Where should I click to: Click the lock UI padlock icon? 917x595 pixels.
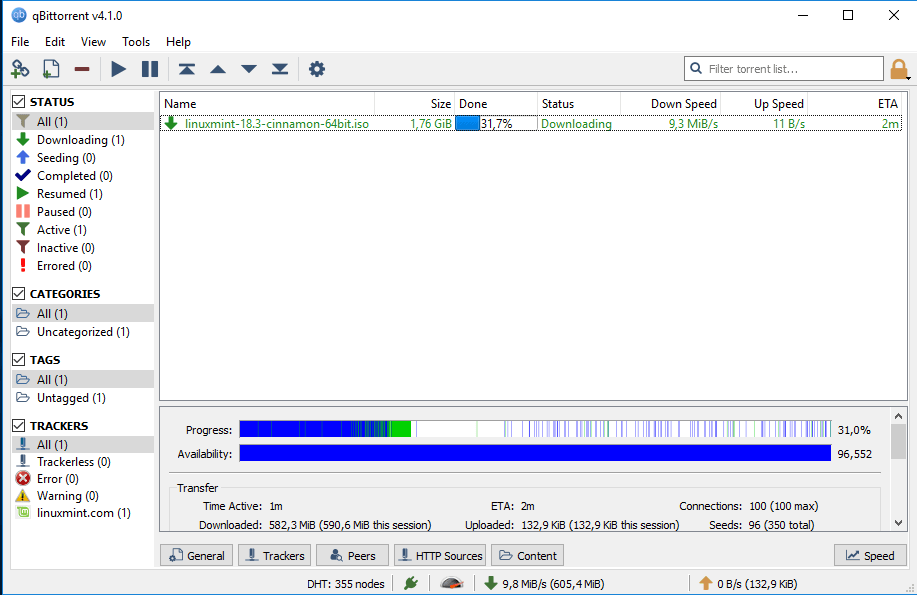click(898, 69)
